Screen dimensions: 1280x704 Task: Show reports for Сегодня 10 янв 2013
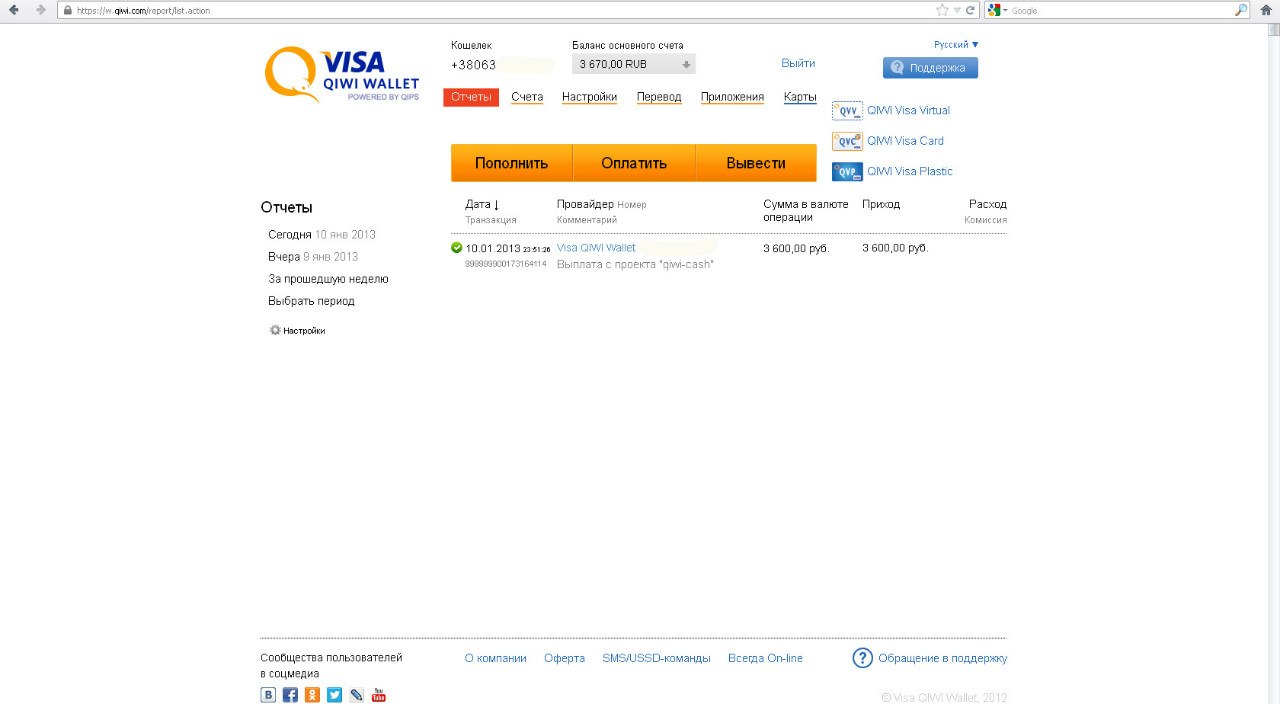pos(322,235)
